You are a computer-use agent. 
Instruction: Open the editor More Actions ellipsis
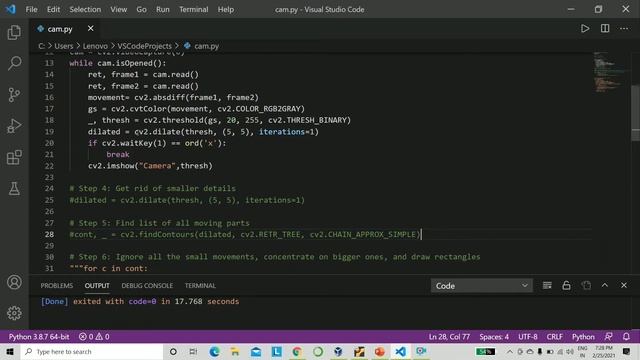(x=624, y=29)
